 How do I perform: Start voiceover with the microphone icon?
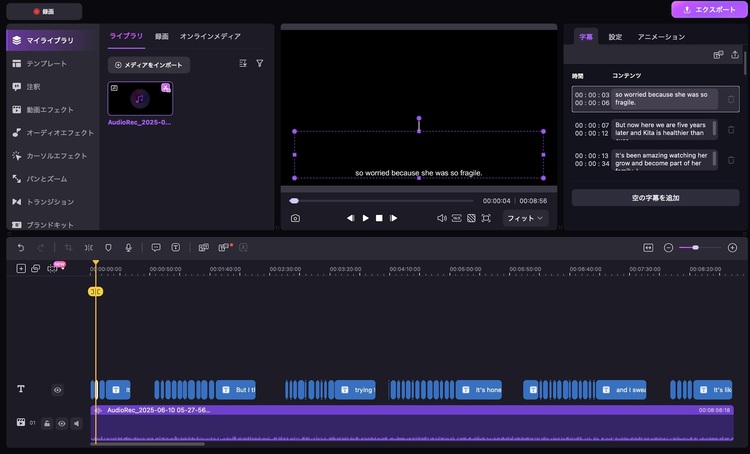[128, 247]
